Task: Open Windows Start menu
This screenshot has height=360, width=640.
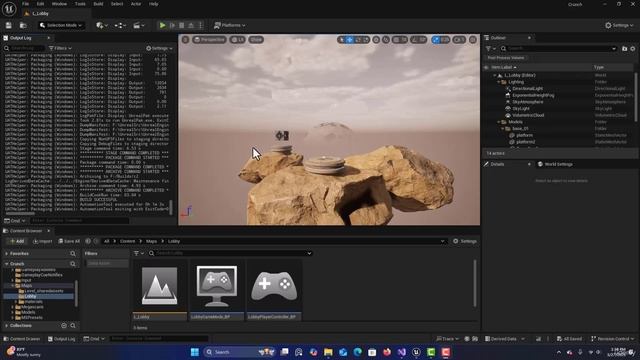Action: point(195,352)
